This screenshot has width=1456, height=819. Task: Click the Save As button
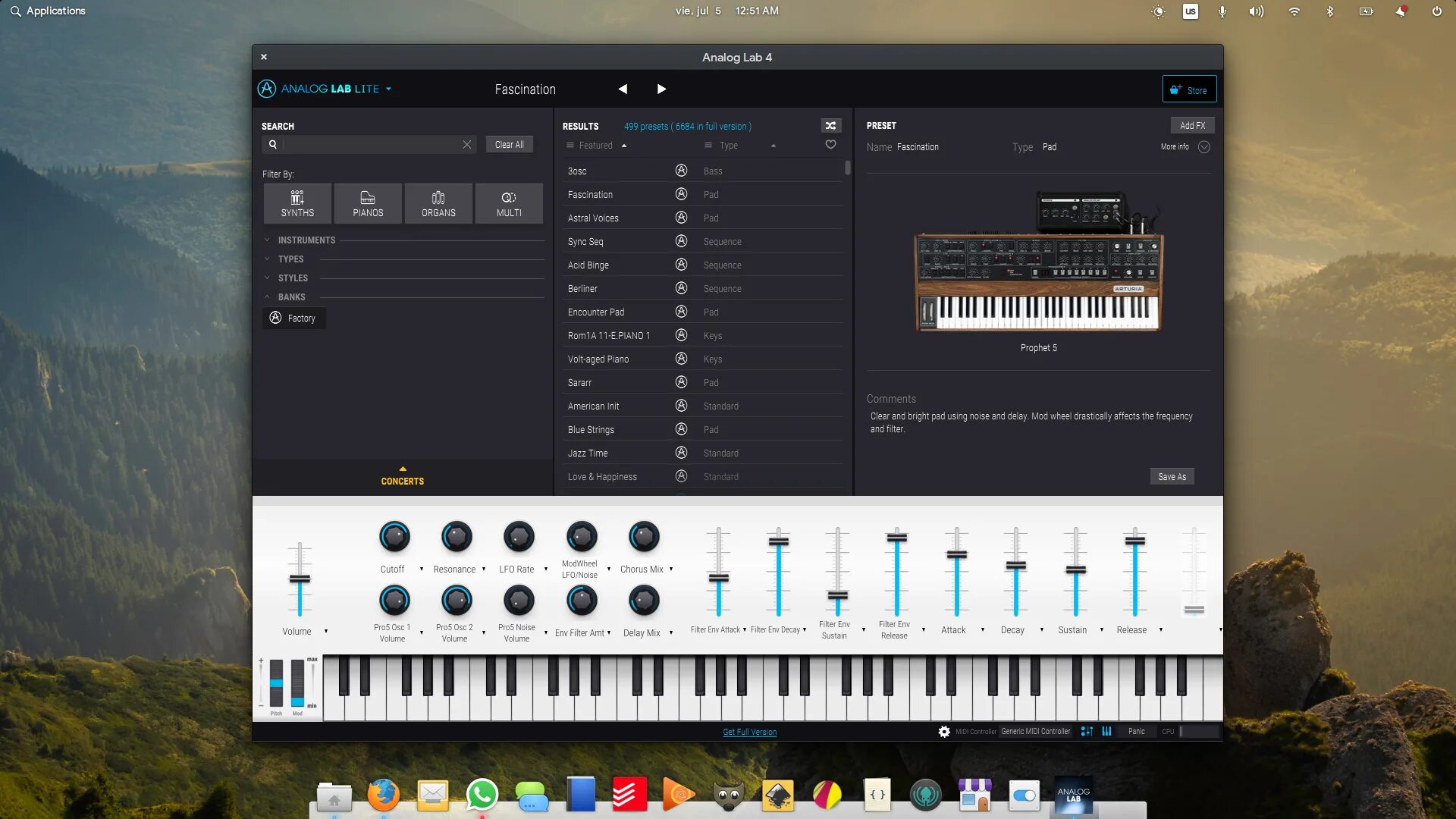[1172, 477]
